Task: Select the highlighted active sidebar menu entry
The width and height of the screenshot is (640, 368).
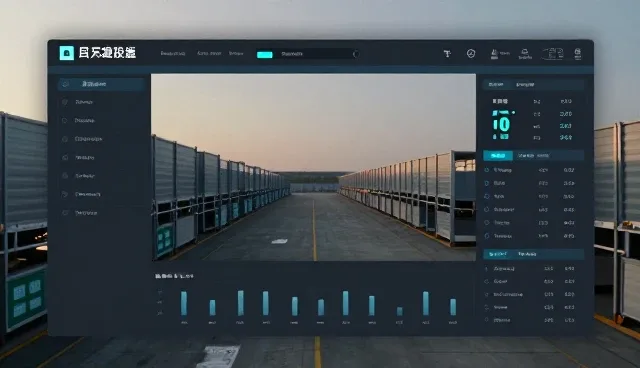Action: coord(102,84)
